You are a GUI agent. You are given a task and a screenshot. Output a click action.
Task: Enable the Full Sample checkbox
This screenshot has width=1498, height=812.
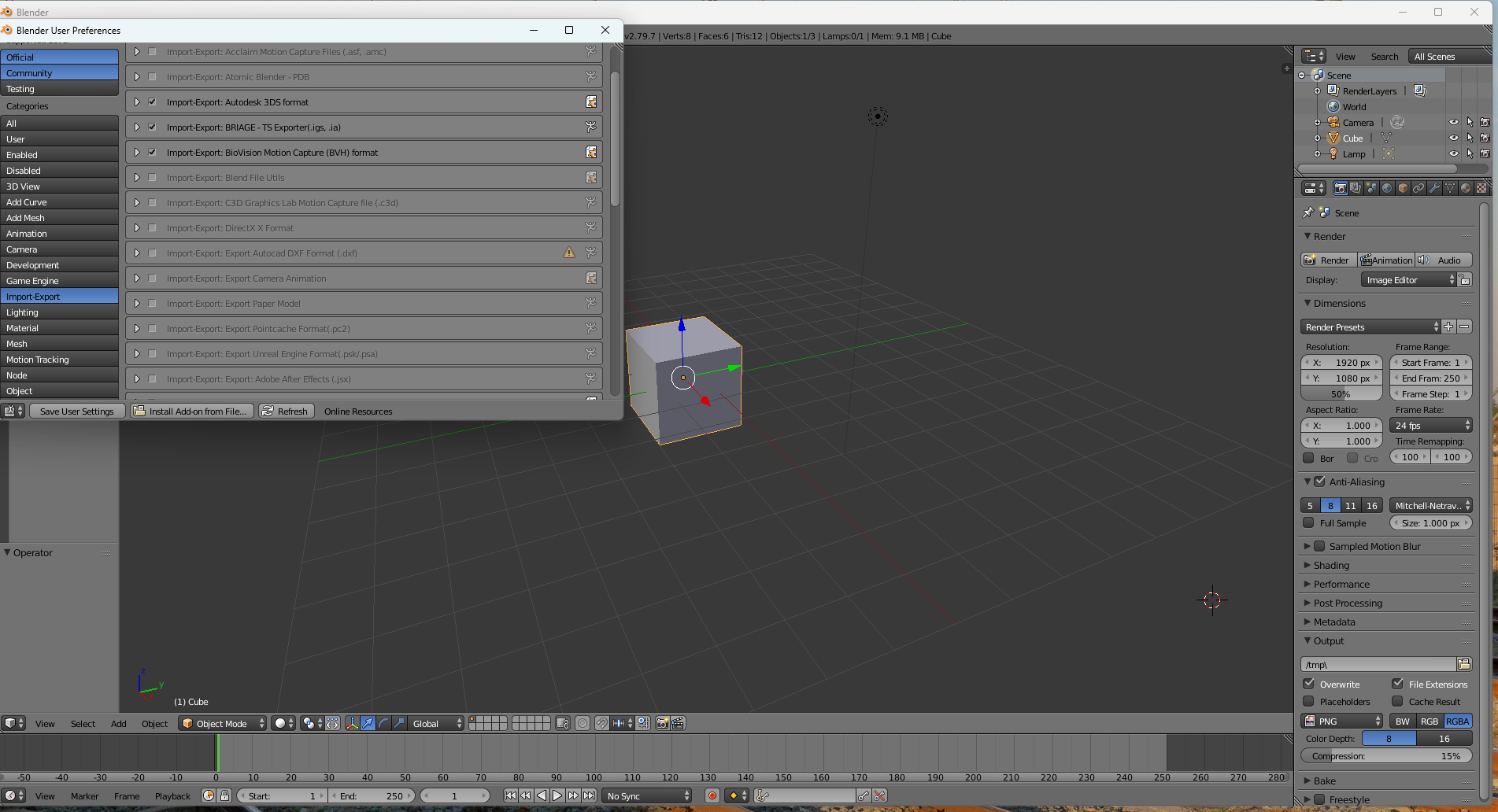(1309, 522)
